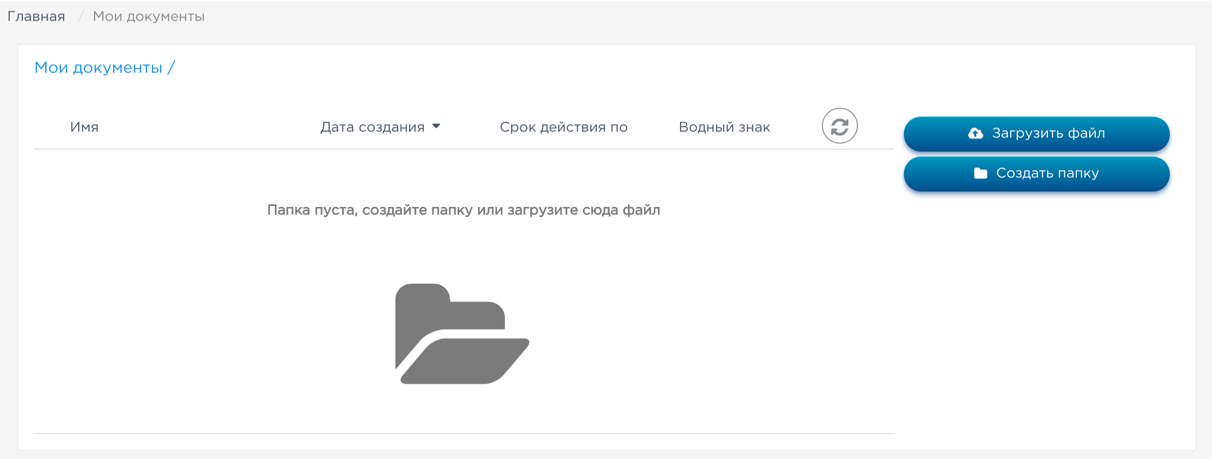
Task: Click the slash separator after Главная
Action: [x=79, y=16]
